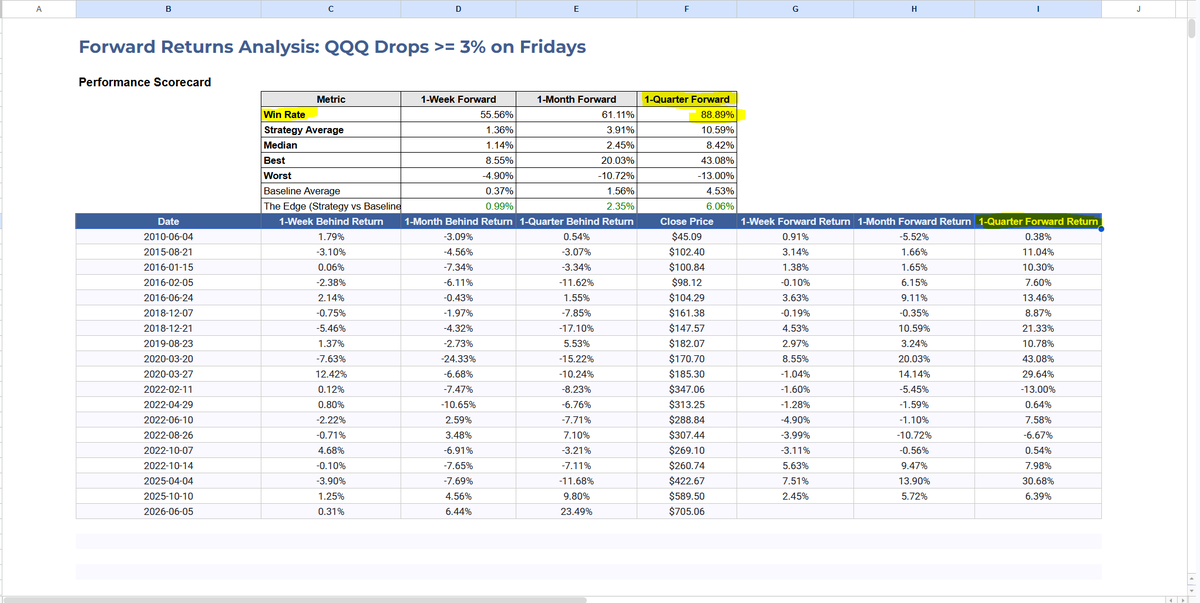
Task: Select date cell 2025-04-04
Action: (168, 481)
